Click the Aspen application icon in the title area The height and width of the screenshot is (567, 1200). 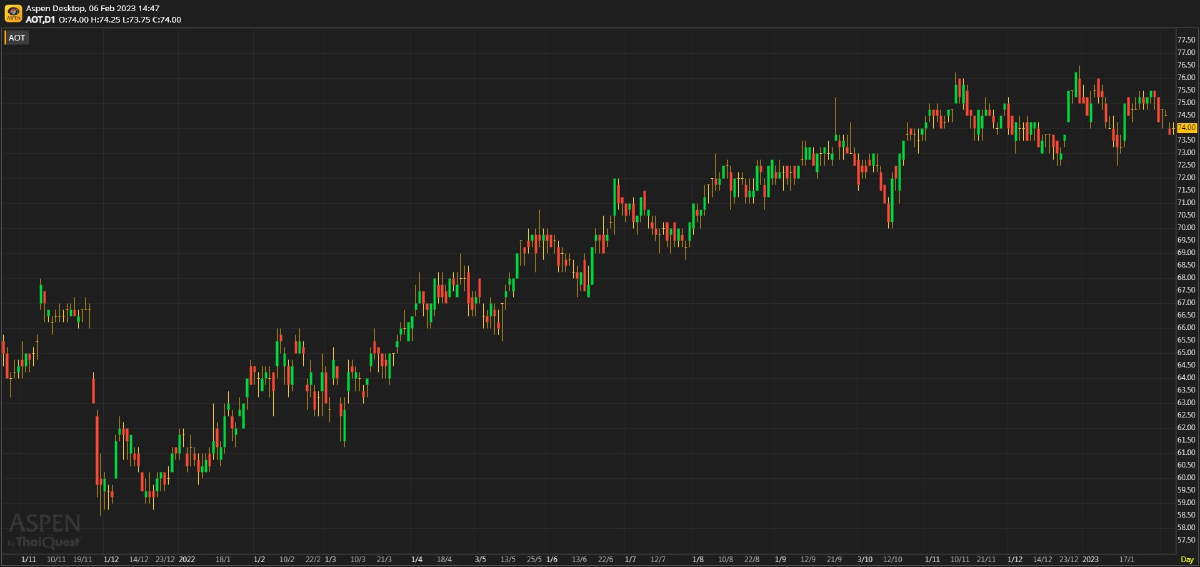13,13
